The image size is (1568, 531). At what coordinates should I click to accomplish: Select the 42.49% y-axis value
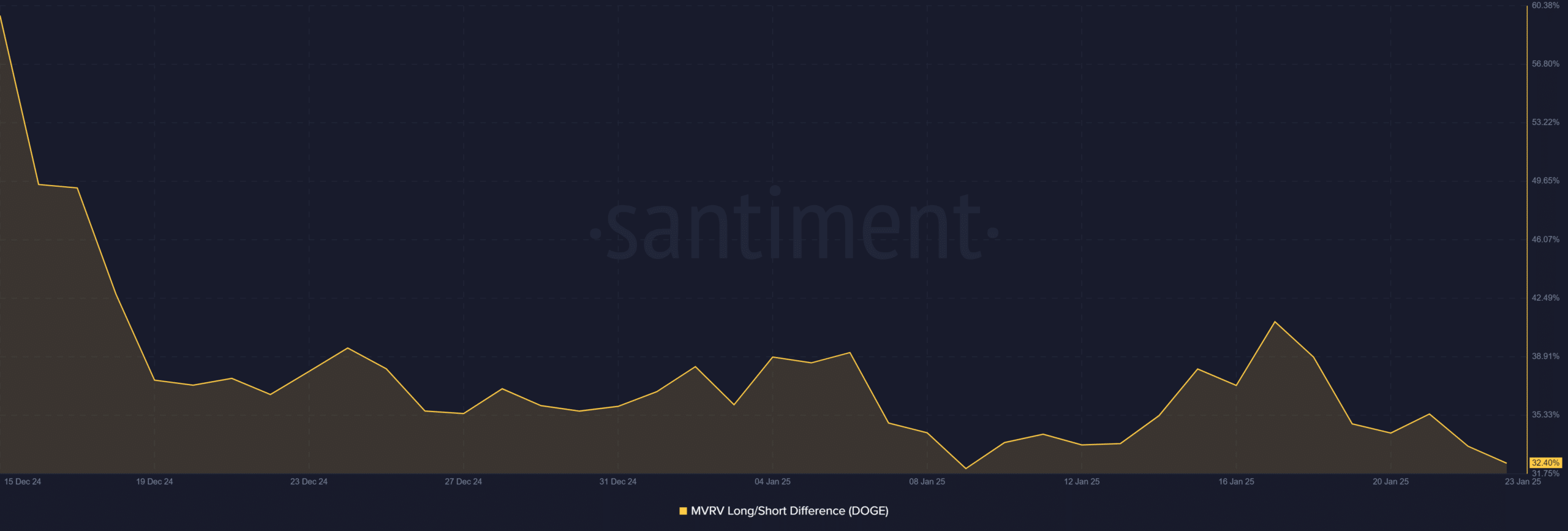[1545, 298]
